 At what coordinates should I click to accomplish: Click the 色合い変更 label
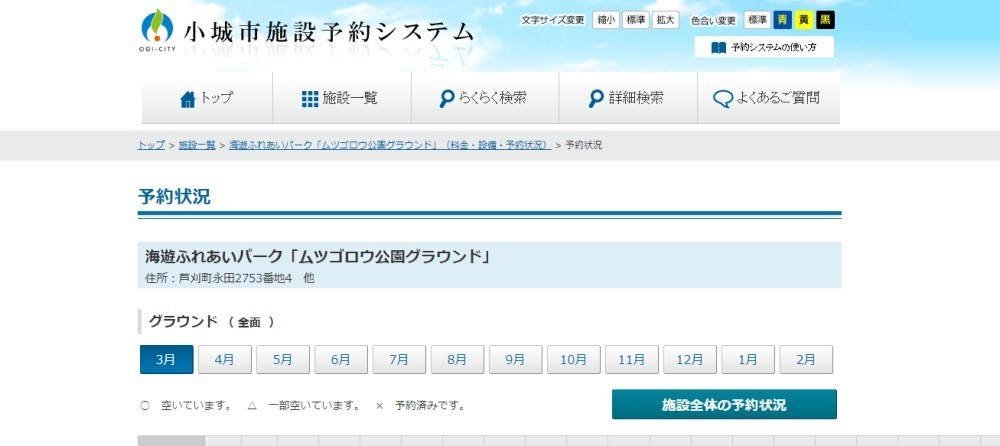click(x=714, y=20)
